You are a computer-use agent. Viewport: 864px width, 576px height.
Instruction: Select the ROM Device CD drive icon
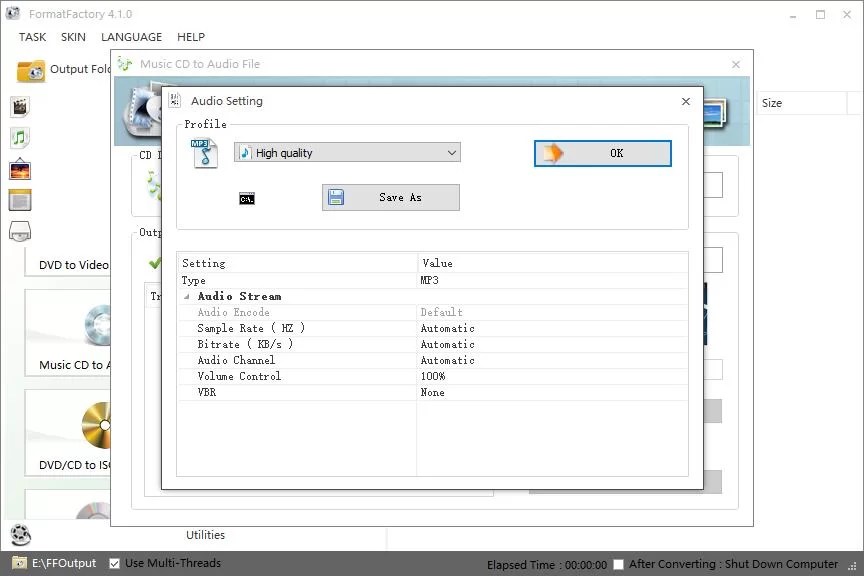click(x=19, y=231)
